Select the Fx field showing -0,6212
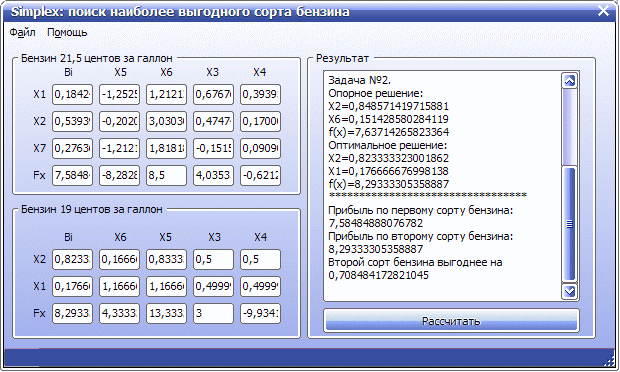The width and height of the screenshot is (620, 372). coord(261,175)
